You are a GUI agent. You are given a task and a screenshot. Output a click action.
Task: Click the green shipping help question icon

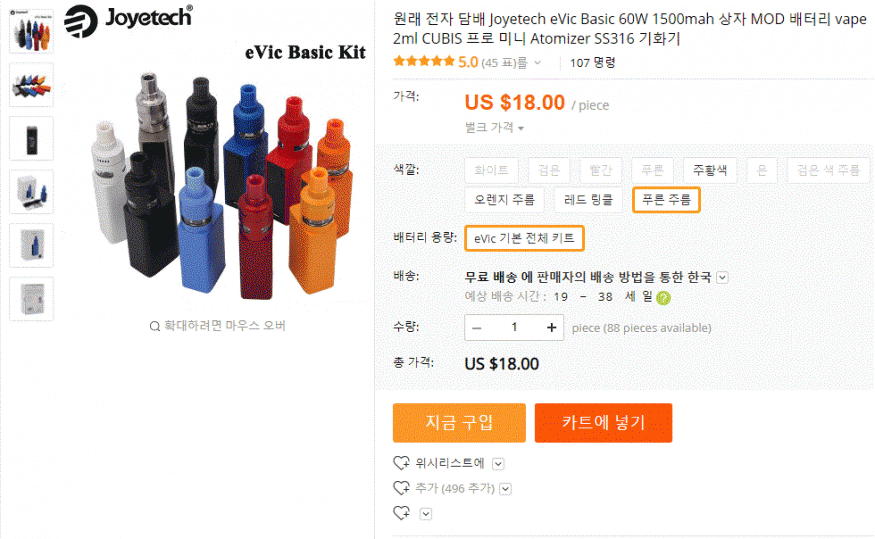(x=664, y=297)
